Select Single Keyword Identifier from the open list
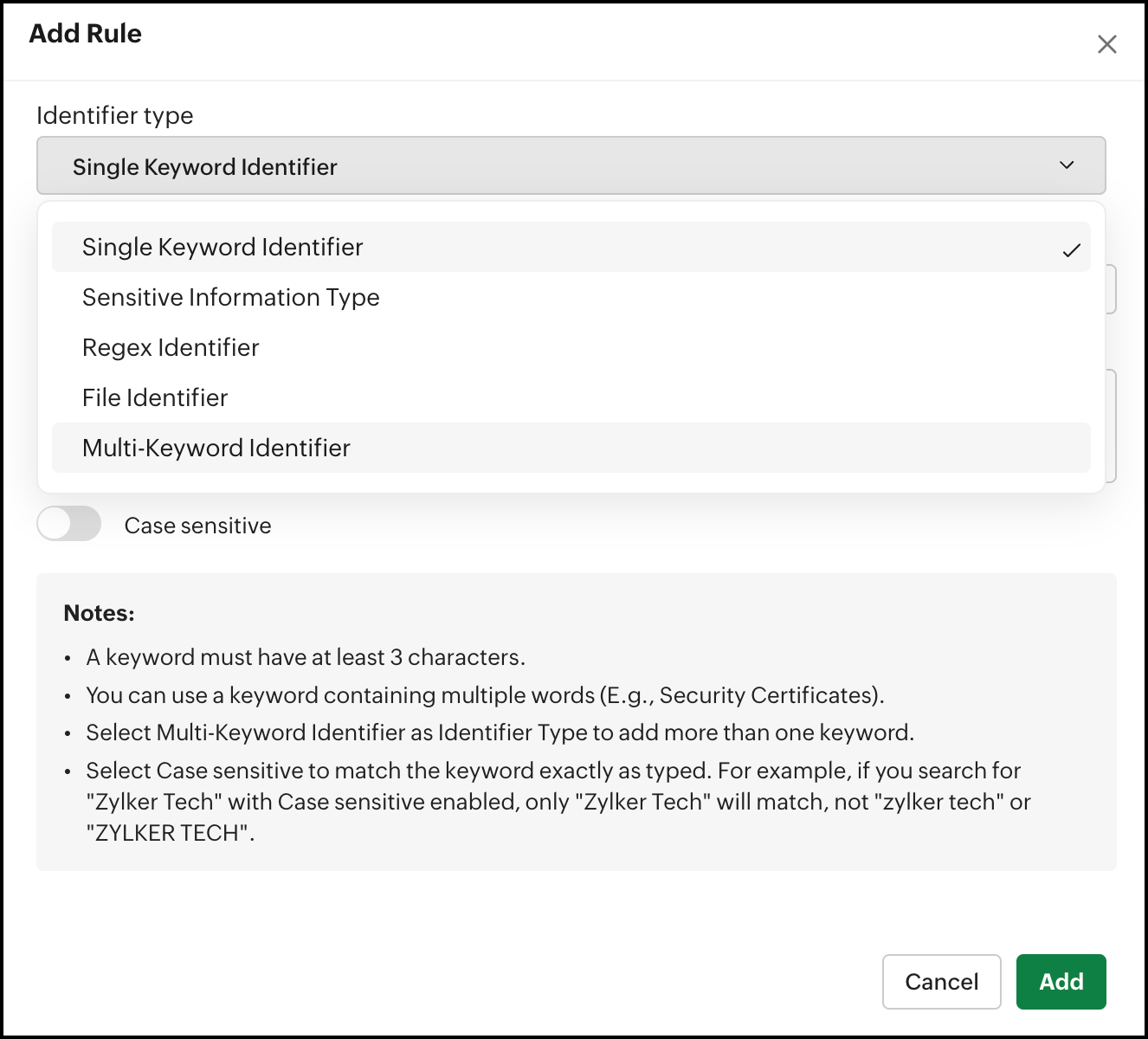 point(223,248)
